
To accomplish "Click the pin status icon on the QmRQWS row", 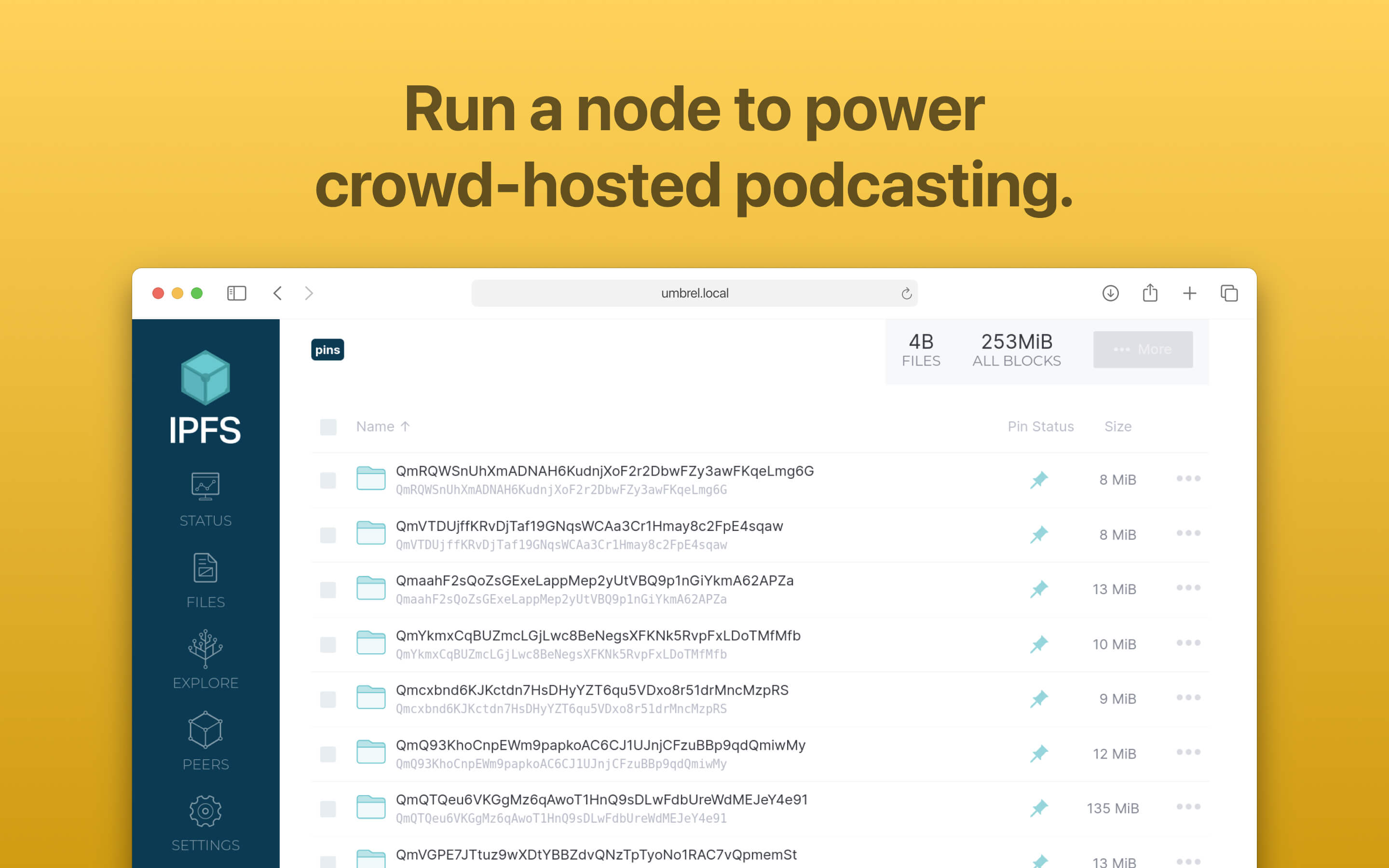I will [x=1039, y=478].
